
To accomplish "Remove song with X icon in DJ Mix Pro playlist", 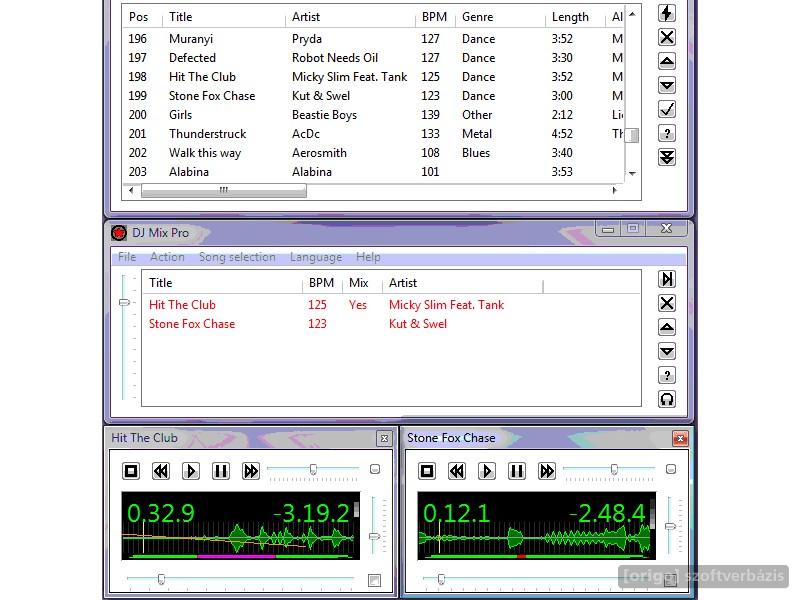I will 667,303.
